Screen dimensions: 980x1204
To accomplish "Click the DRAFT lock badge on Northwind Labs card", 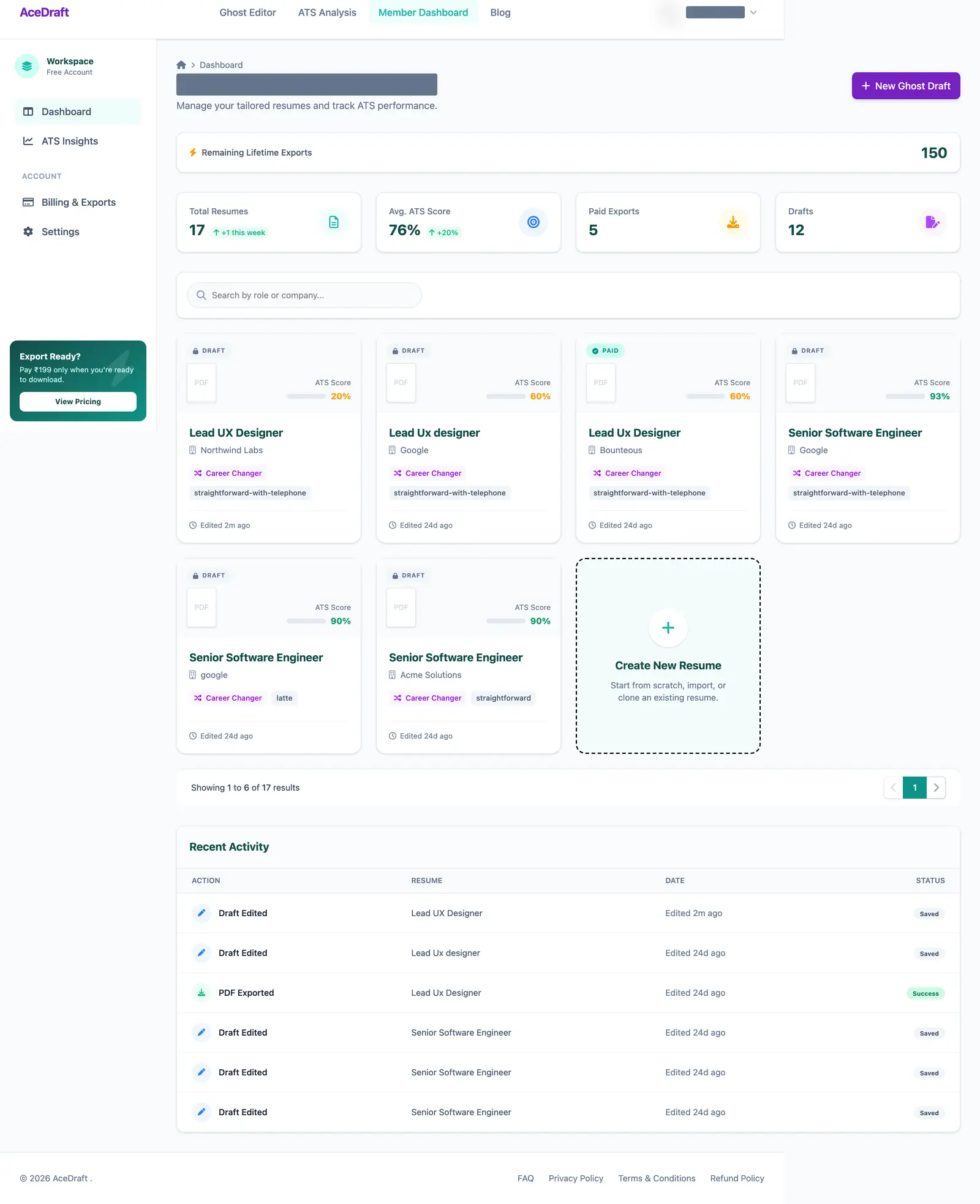I will [208, 351].
